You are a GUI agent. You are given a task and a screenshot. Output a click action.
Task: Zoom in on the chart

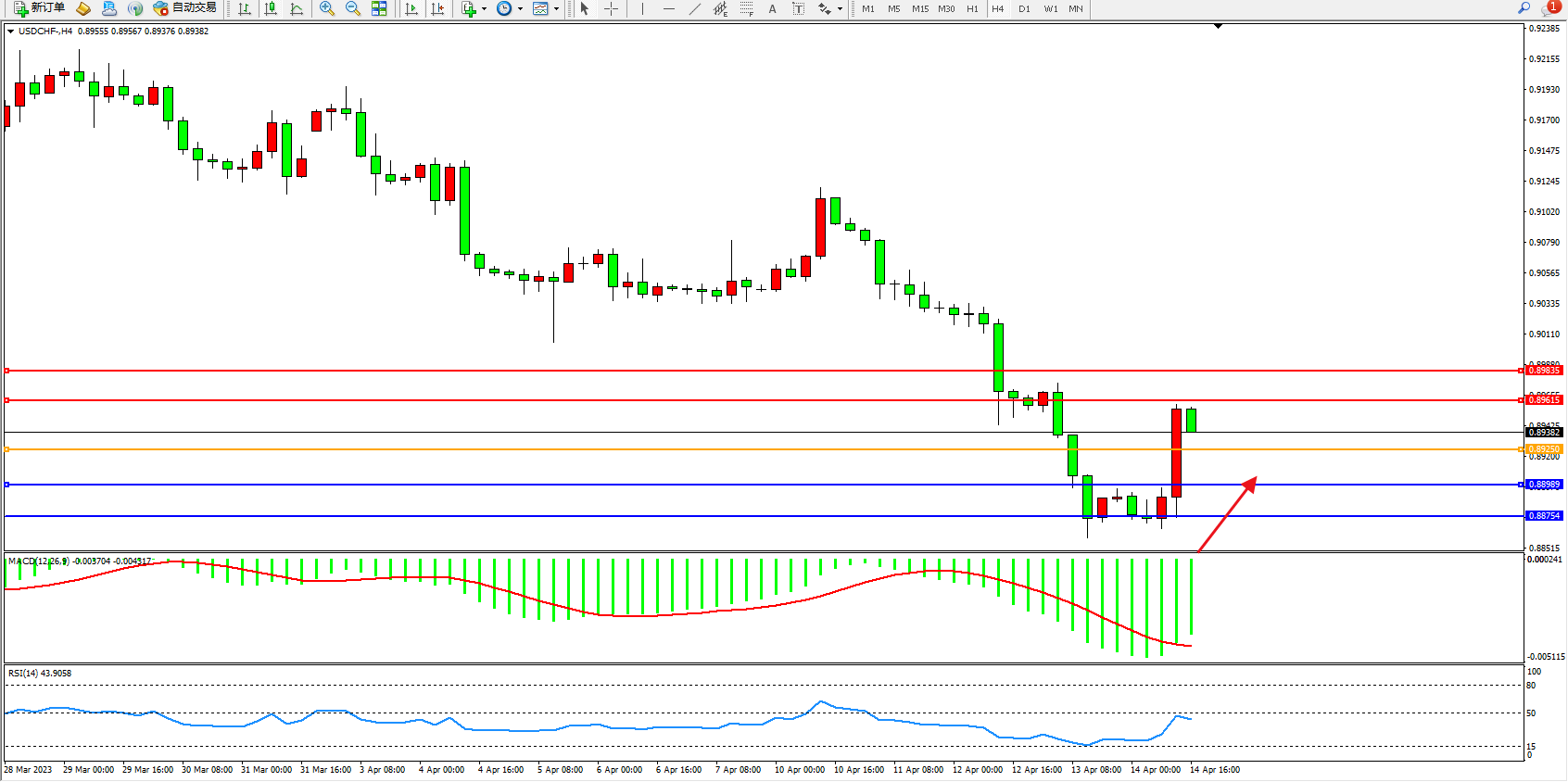[x=327, y=8]
